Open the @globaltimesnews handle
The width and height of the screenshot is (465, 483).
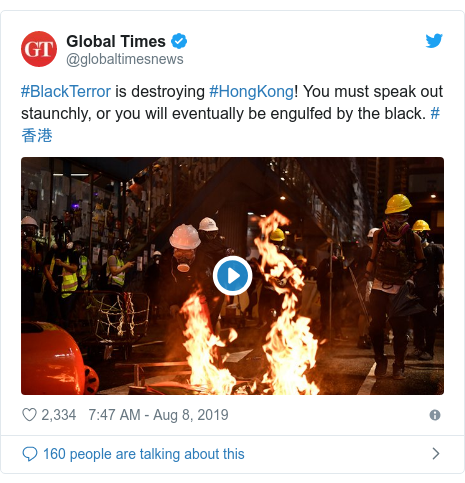click(125, 59)
